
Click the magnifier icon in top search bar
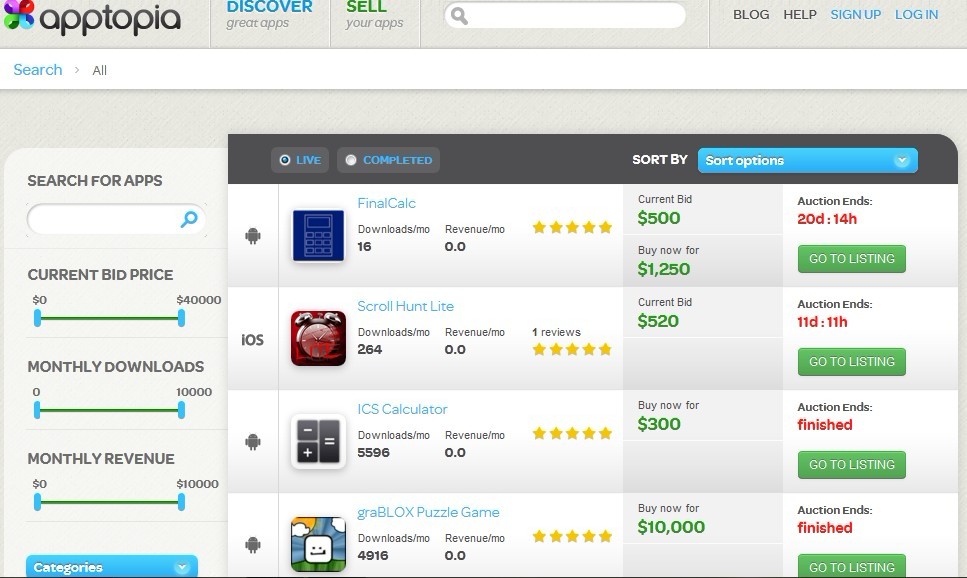coord(459,15)
